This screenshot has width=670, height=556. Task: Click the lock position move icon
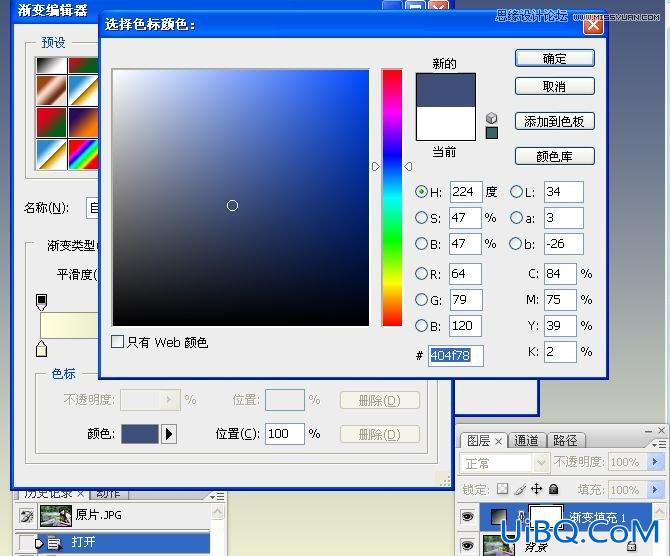pos(536,488)
